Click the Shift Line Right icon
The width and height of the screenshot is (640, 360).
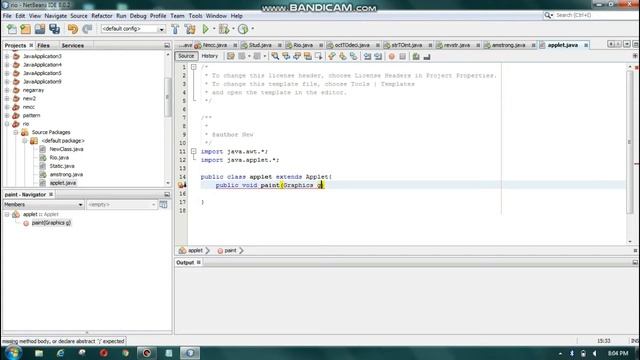tap(378, 56)
